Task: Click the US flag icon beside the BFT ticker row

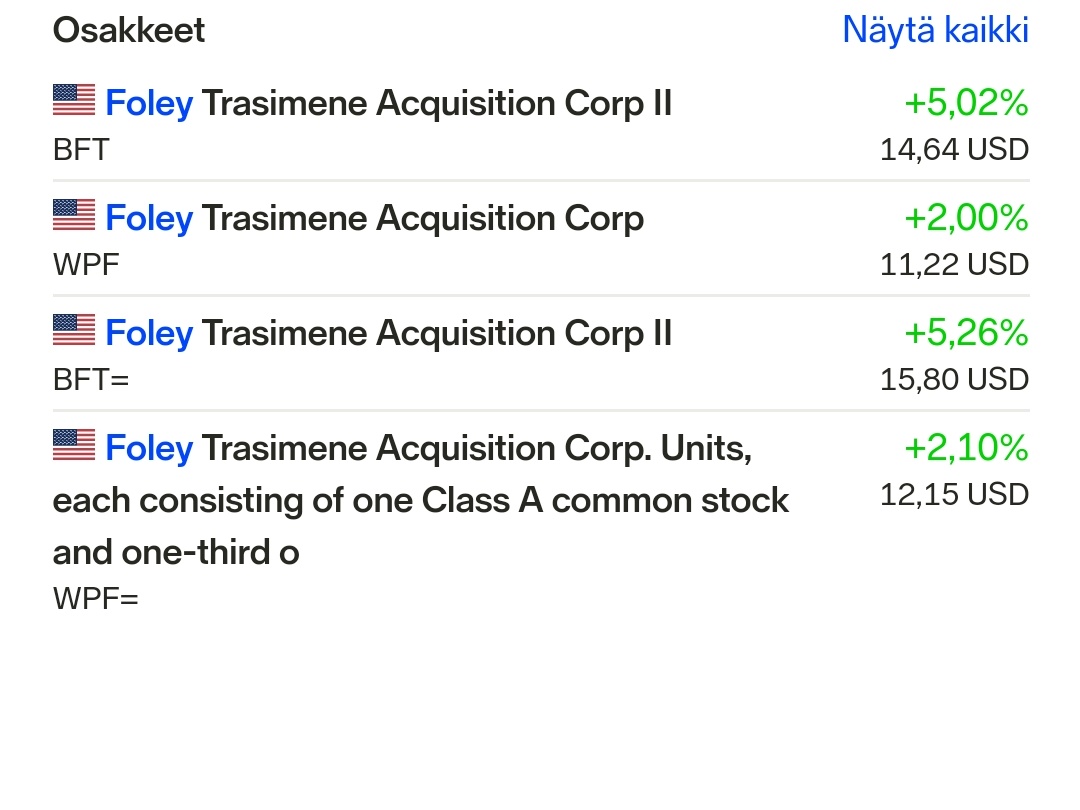Action: point(74,101)
